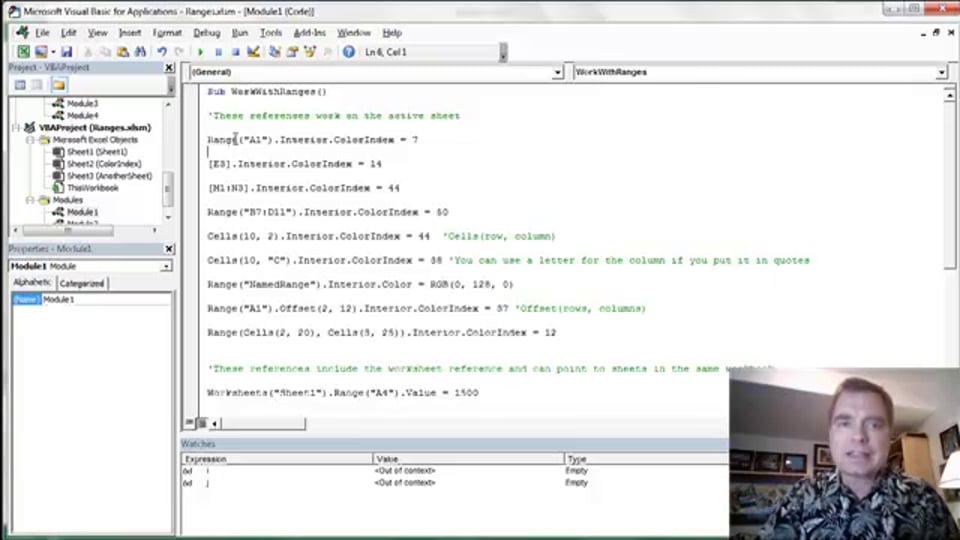Click Procedure View button at code window bottom

point(189,423)
